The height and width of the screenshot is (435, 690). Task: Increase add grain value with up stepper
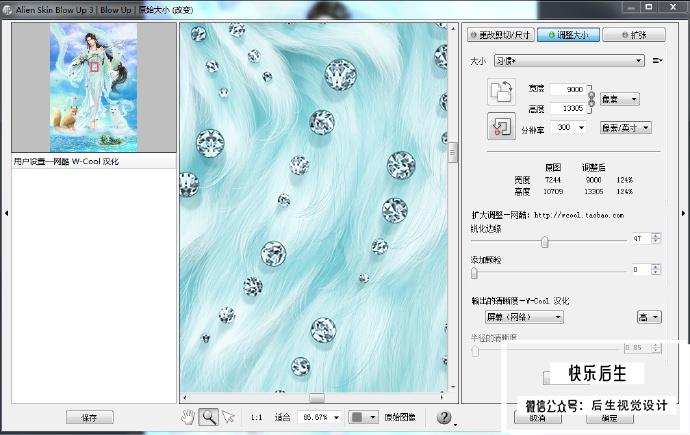656,267
